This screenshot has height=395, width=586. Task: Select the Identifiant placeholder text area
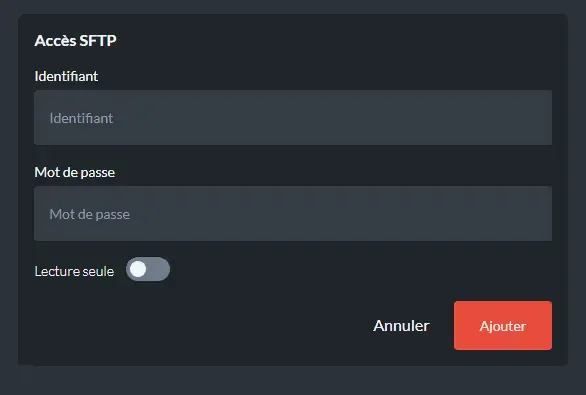point(81,118)
